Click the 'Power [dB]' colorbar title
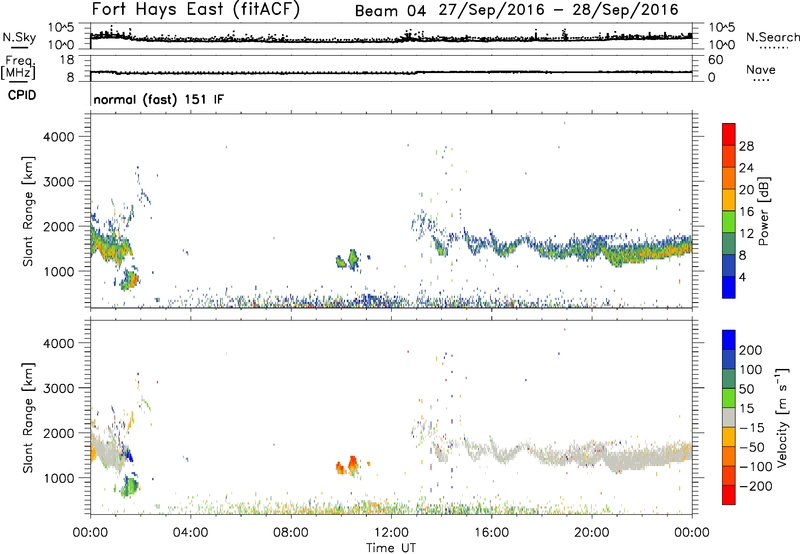Viewport: 800px width, 554px height. click(x=764, y=211)
